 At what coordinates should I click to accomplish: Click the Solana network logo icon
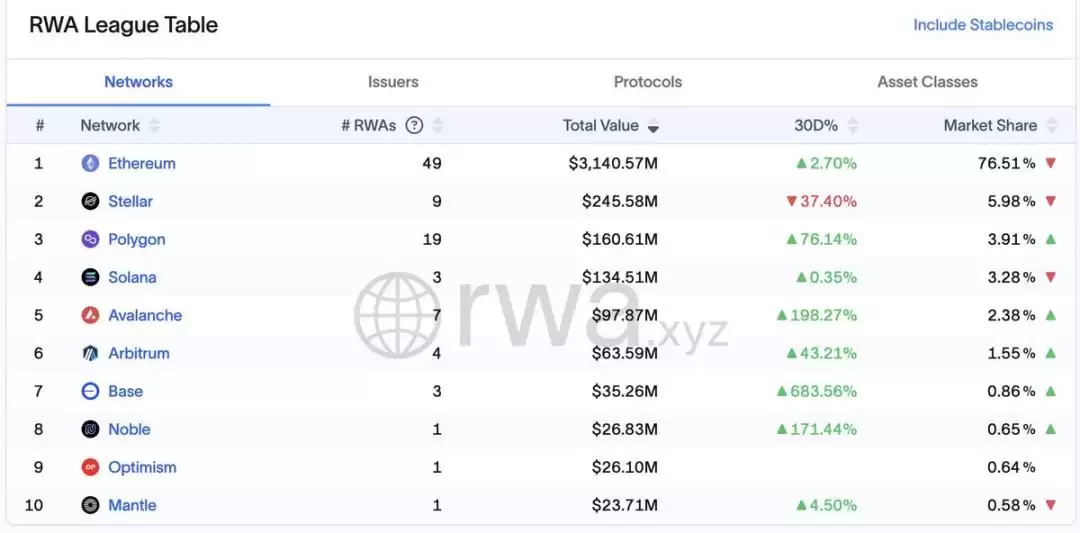90,277
